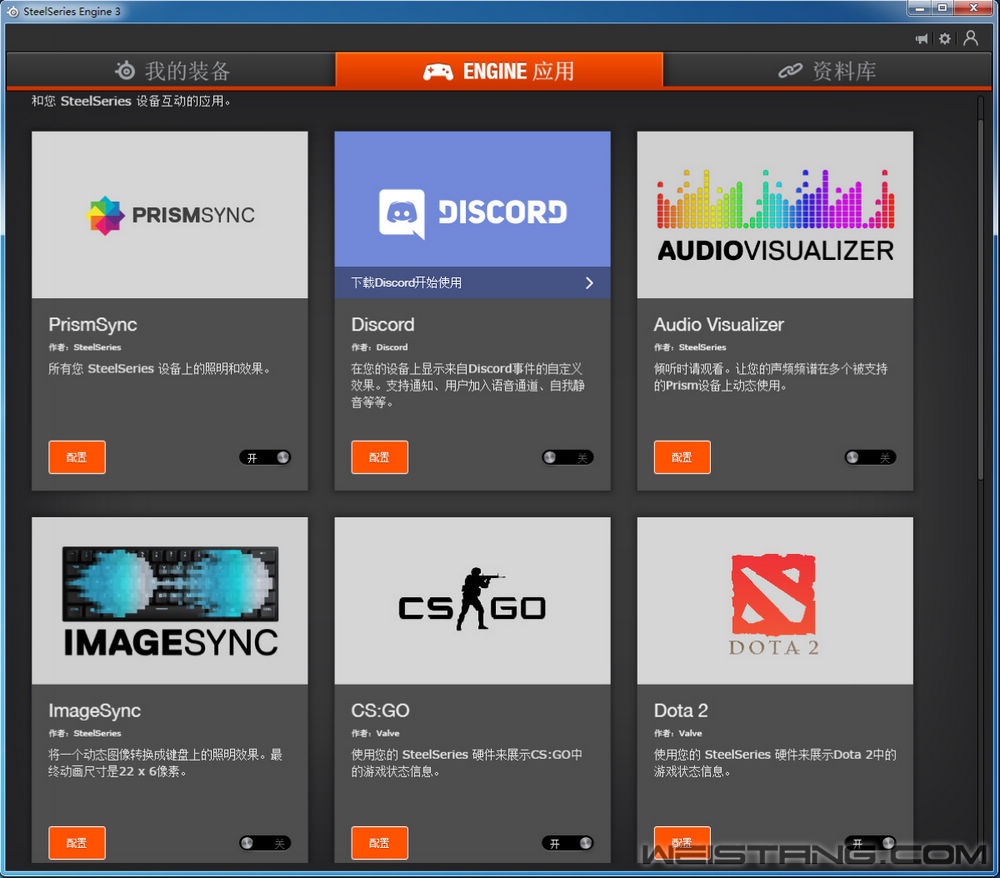
Task: Open the CS:GO 配置 settings
Action: [379, 843]
